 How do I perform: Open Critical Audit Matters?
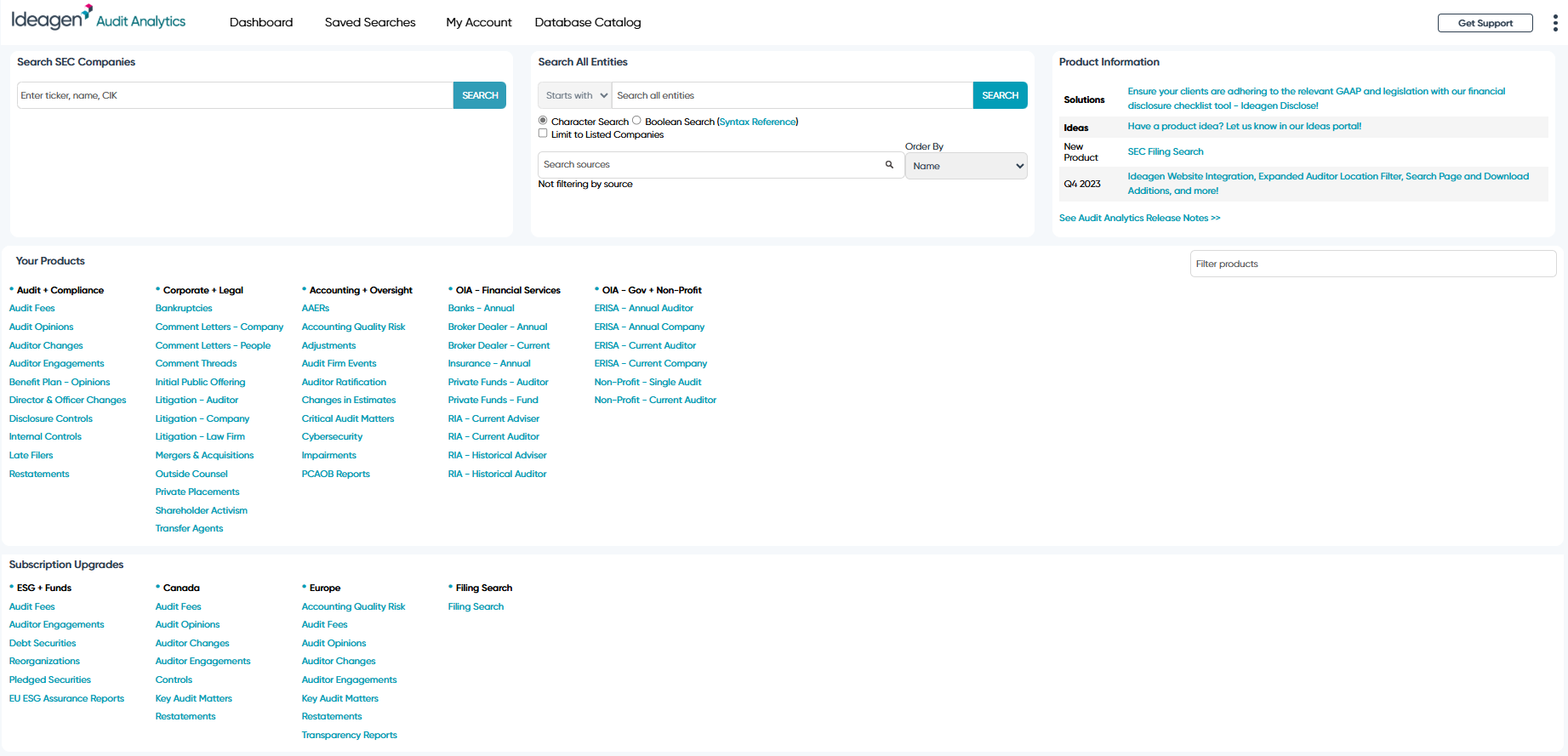pos(348,418)
